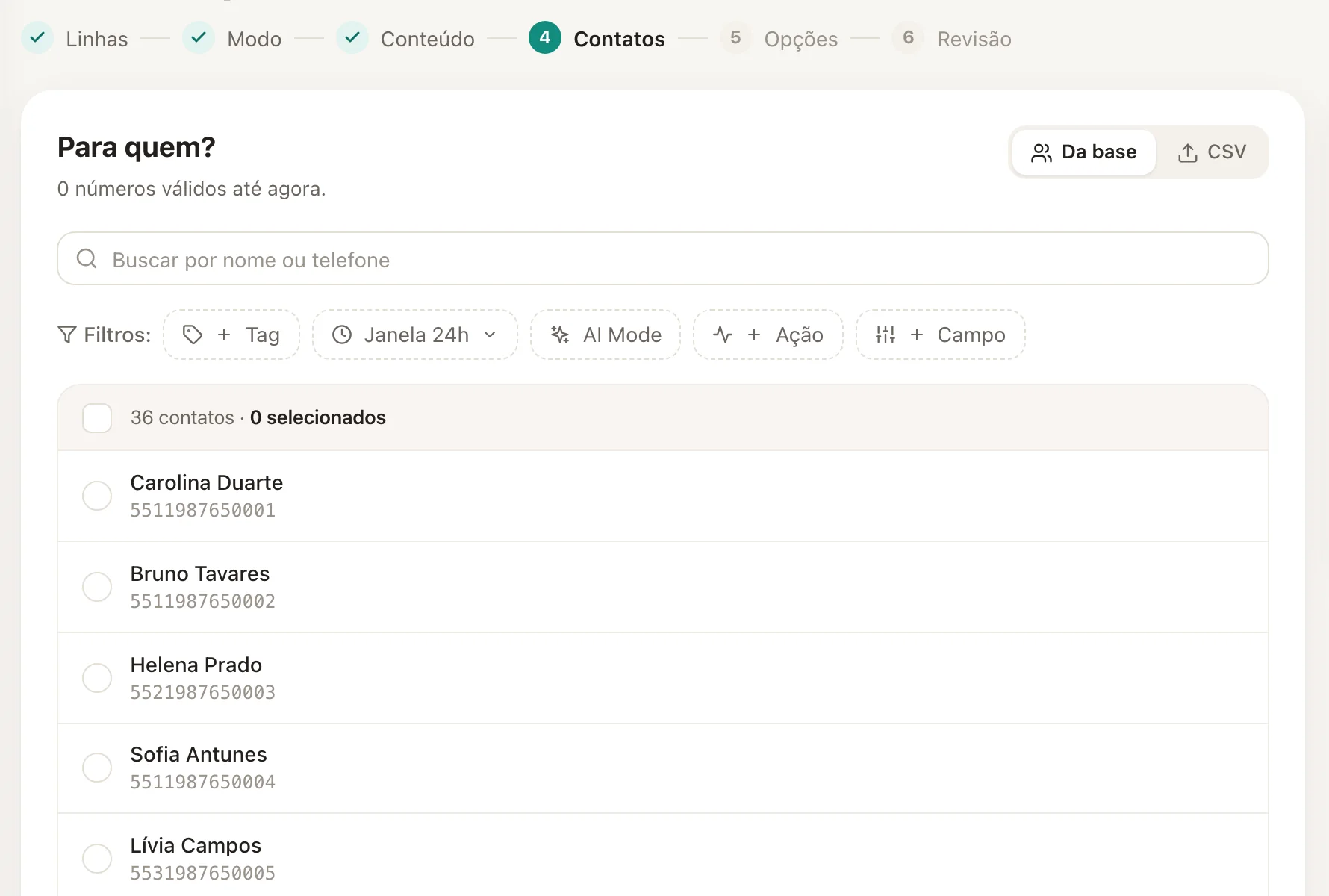Image resolution: width=1329 pixels, height=896 pixels.
Task: Select the Bruno Tavares contact
Action: tap(97, 587)
